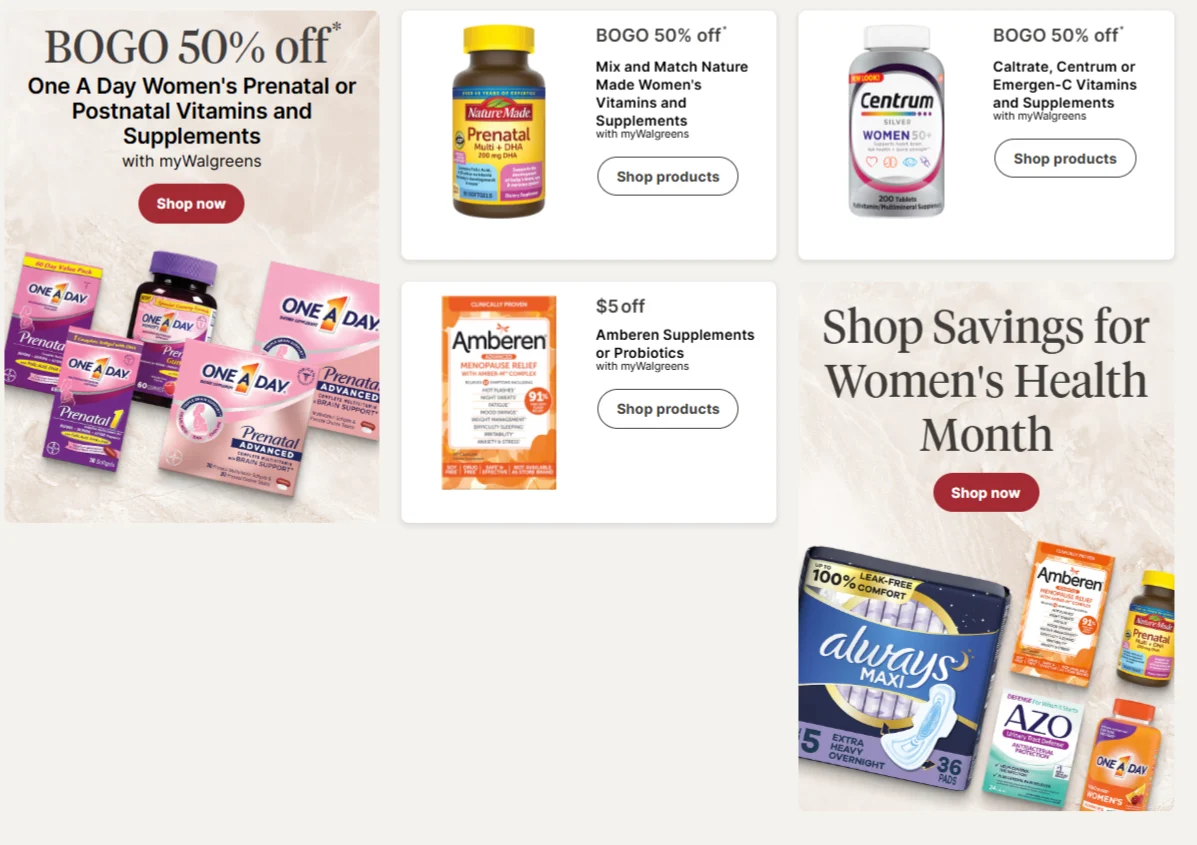The image size is (1197, 845).
Task: Open Shop products for Amberen Supplements
Action: pyautogui.click(x=667, y=409)
